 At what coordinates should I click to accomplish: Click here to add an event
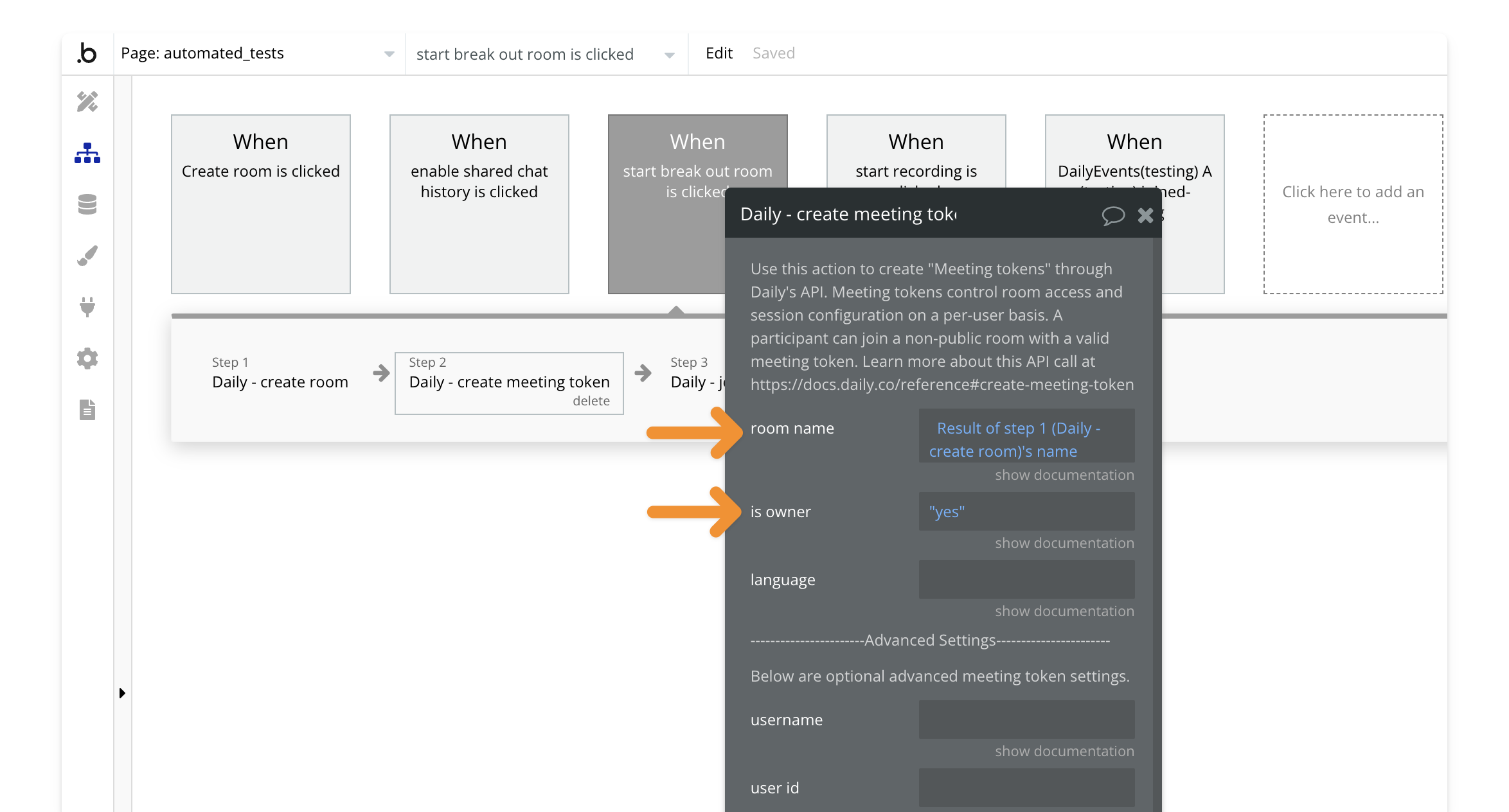point(1353,204)
